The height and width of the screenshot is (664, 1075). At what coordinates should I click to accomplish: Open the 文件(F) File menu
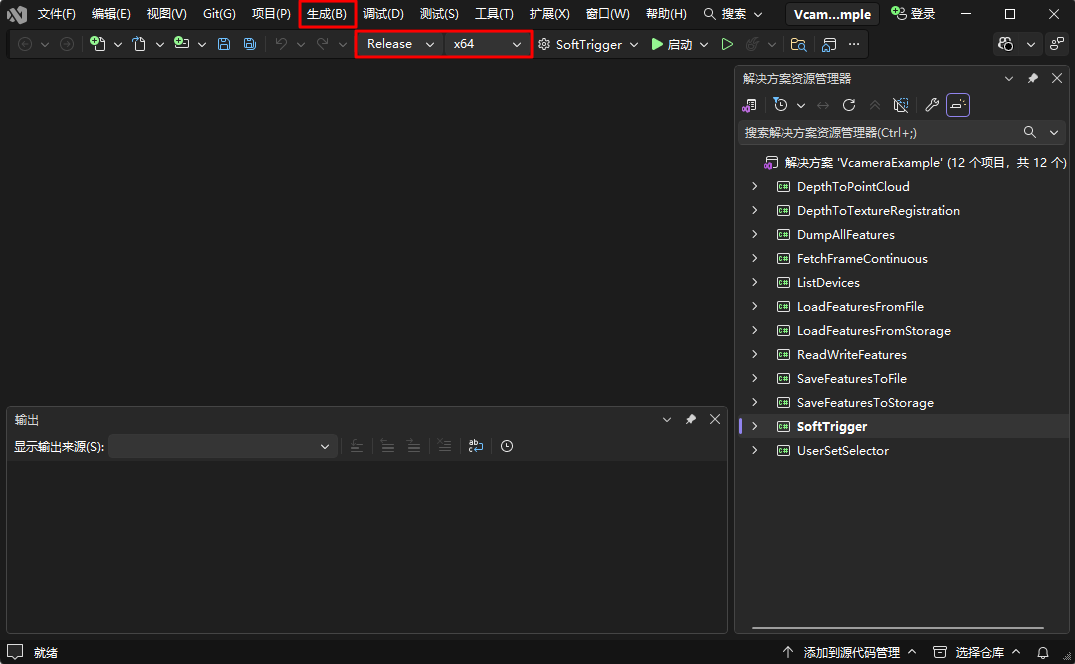coord(56,14)
